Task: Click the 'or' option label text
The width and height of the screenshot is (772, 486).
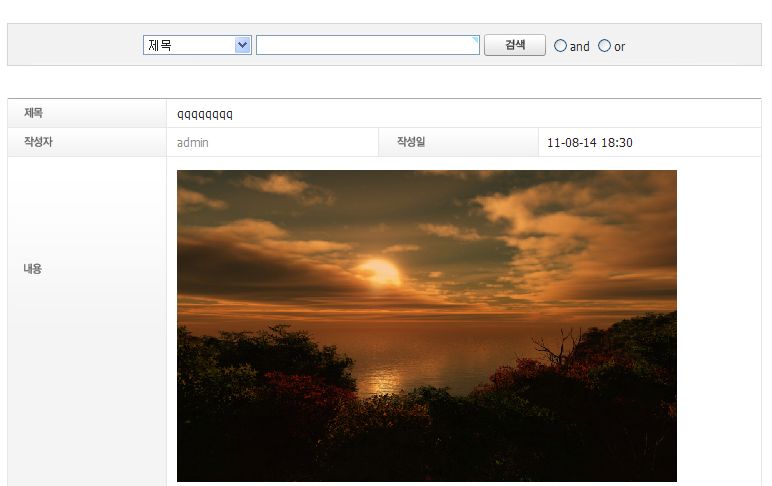Action: 620,46
